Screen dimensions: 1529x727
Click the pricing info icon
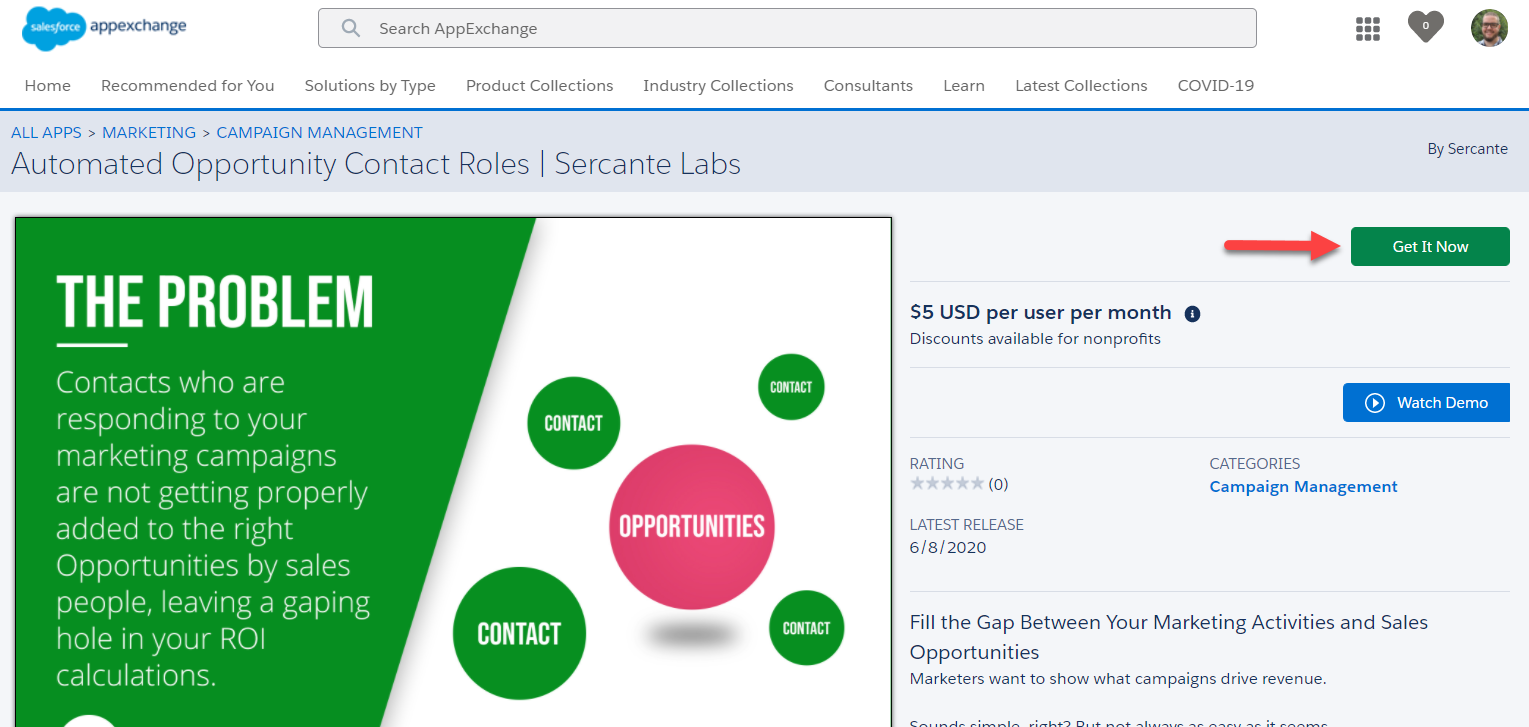tap(1192, 314)
